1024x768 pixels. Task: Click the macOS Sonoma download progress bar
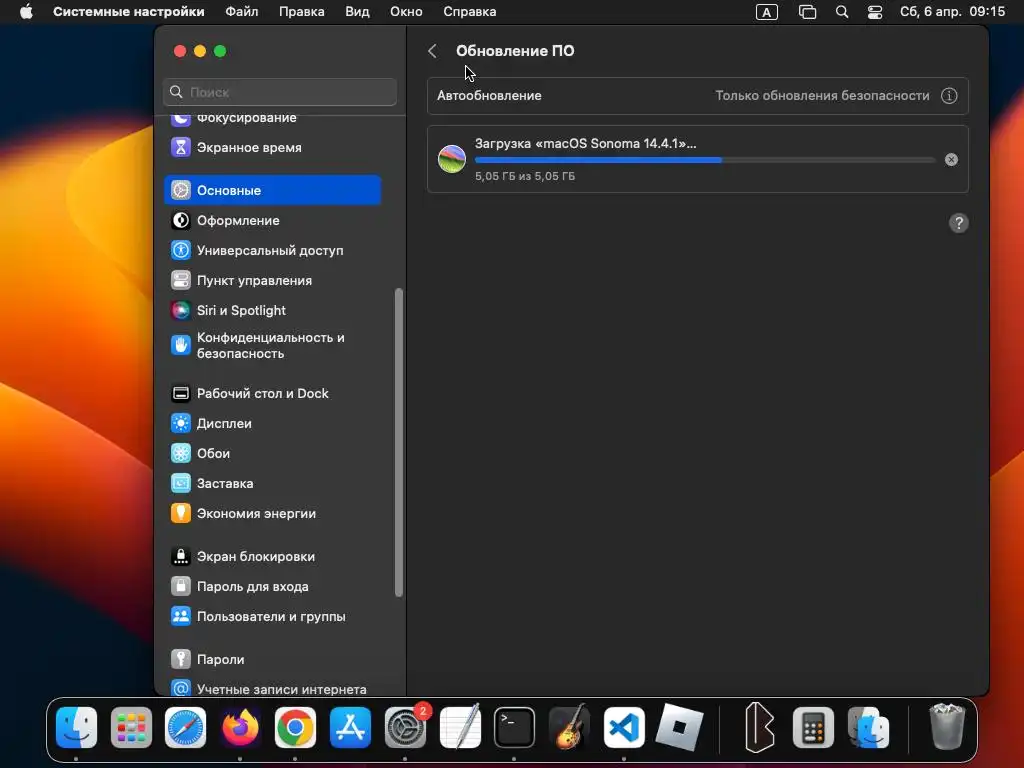[705, 160]
